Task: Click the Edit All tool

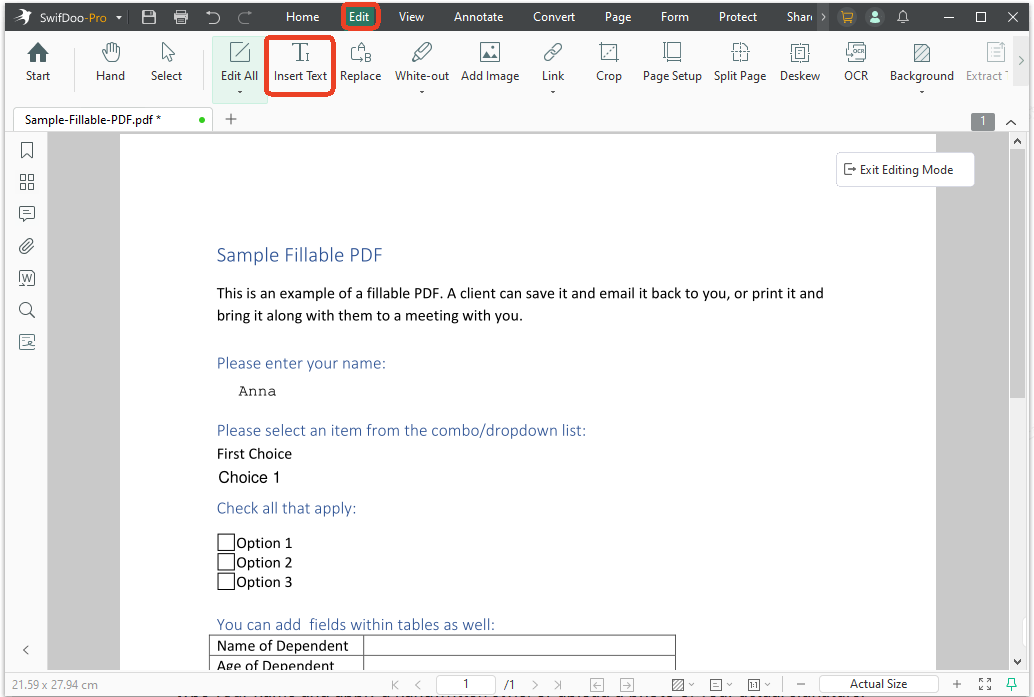Action: click(239, 62)
